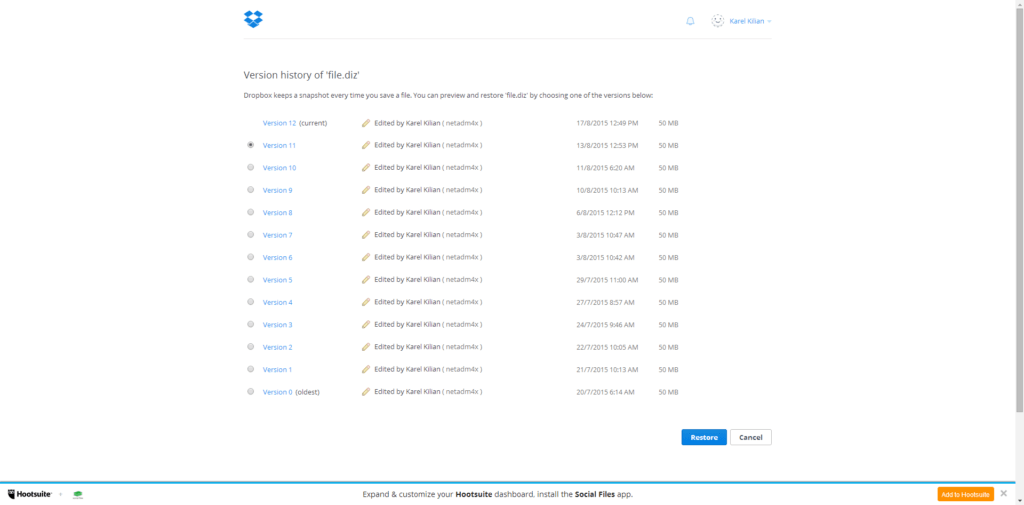Click the Dropbox logo icon

pyautogui.click(x=253, y=19)
